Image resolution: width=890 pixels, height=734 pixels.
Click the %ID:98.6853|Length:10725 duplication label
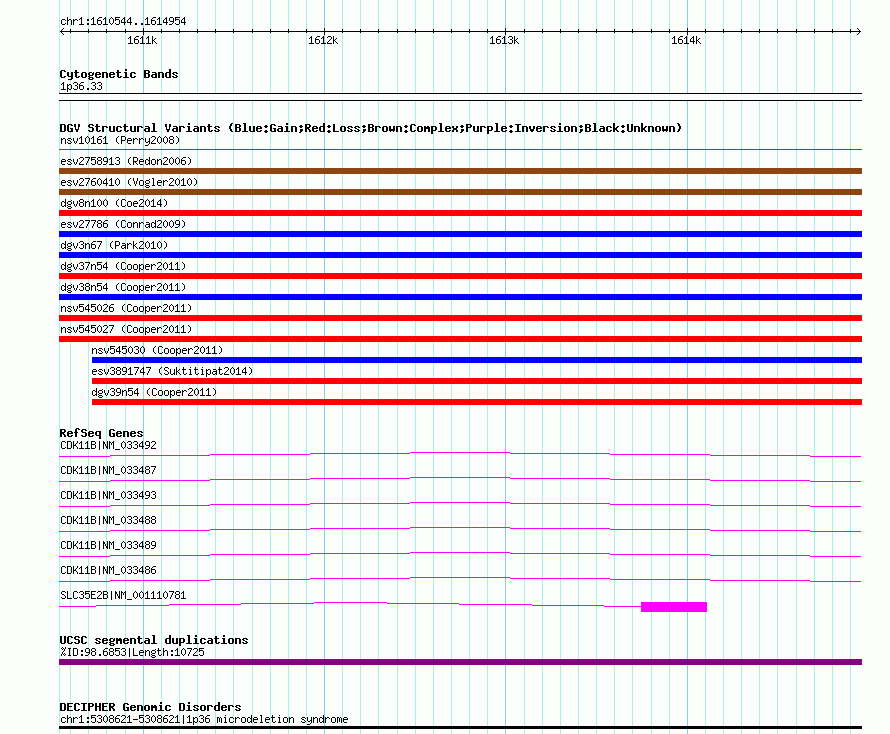(x=132, y=652)
